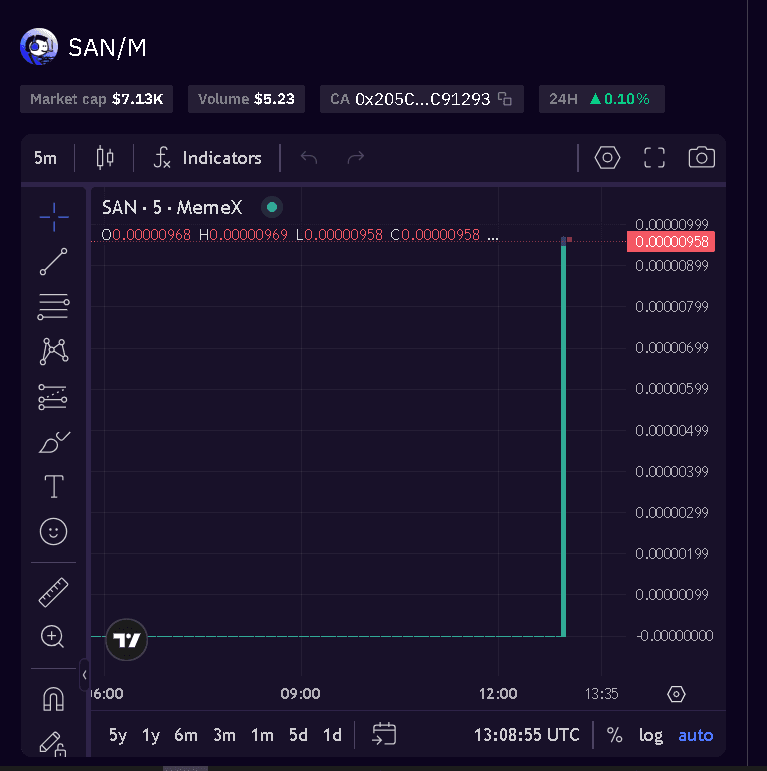Open the candle chart type selector
This screenshot has height=771, width=767.
pos(105,158)
